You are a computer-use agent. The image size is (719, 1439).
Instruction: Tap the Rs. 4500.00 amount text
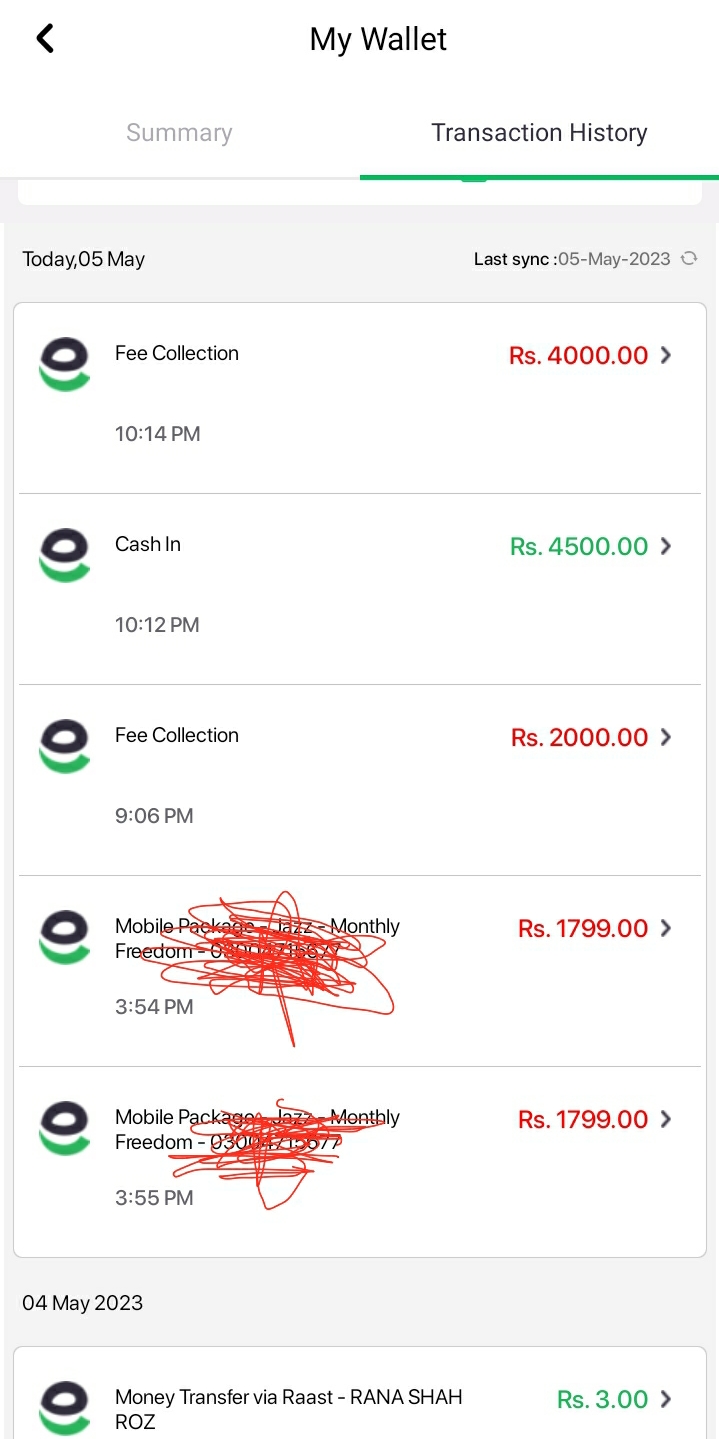point(578,546)
